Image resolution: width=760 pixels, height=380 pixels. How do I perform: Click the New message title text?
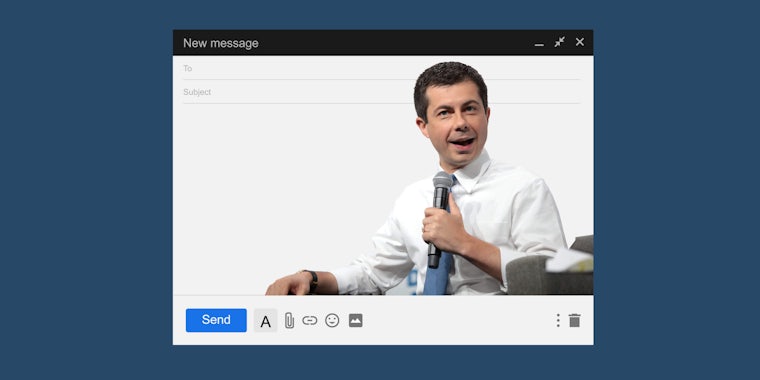pos(221,43)
